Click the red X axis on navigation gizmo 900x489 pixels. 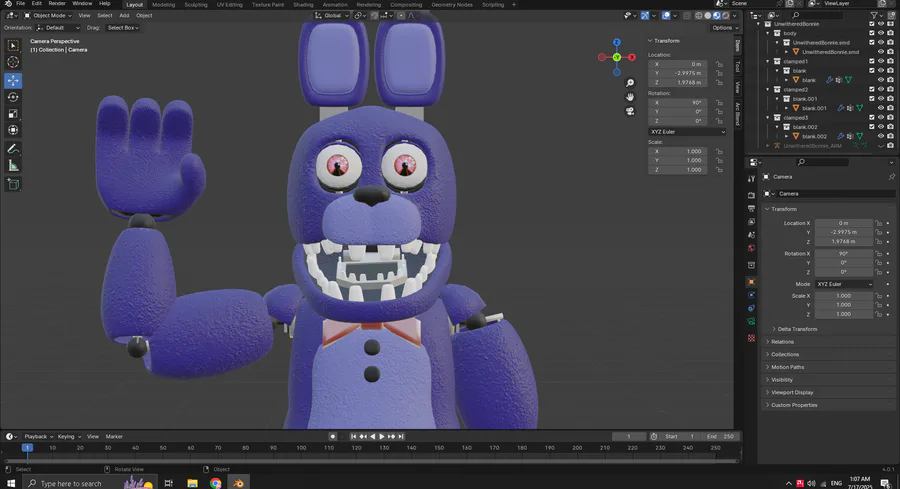coord(631,57)
